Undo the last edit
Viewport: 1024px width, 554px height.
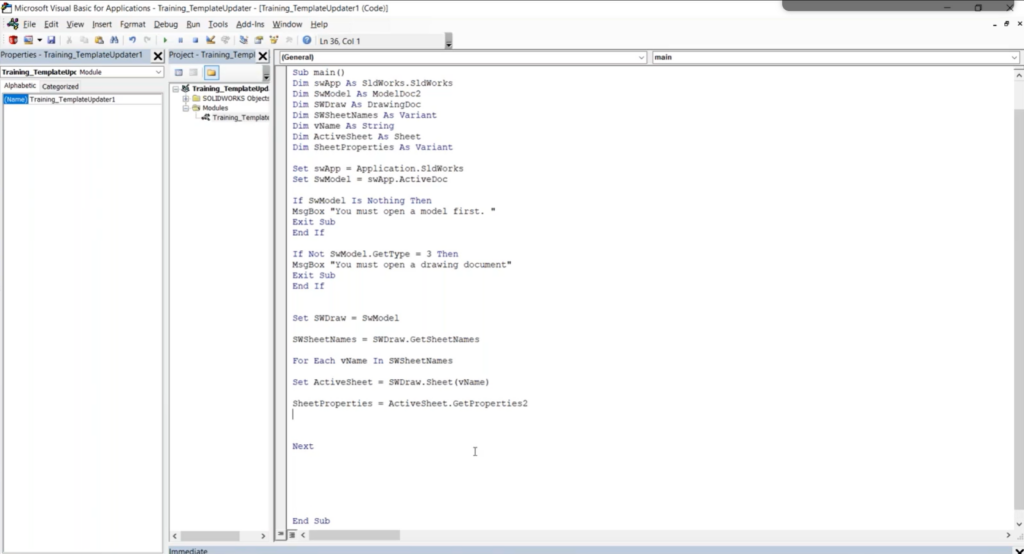(x=132, y=41)
